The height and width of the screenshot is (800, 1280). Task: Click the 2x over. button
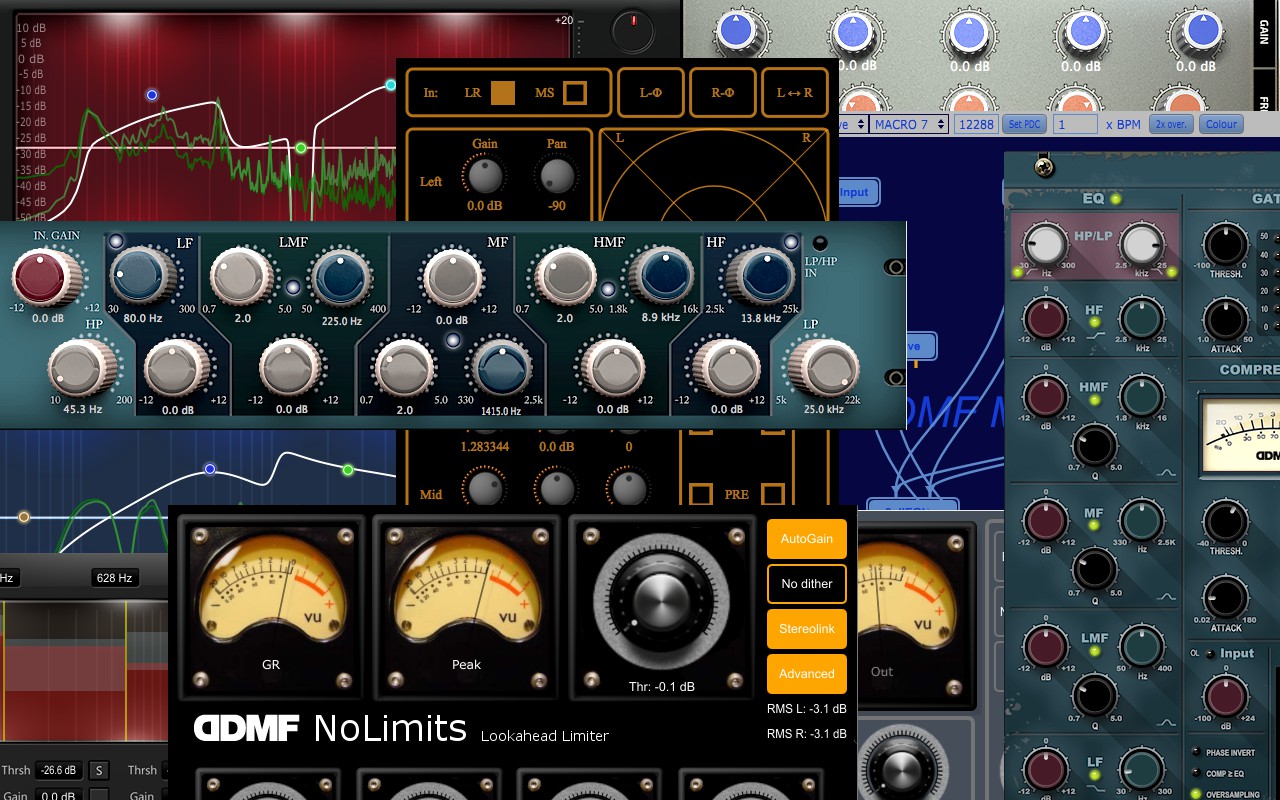pos(1171,125)
